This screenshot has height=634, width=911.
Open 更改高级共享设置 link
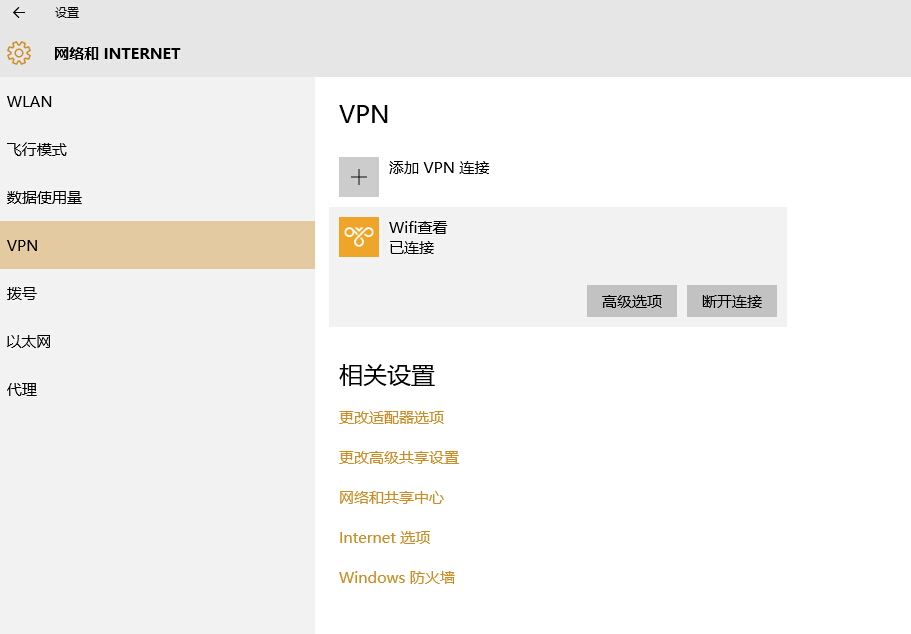click(399, 457)
